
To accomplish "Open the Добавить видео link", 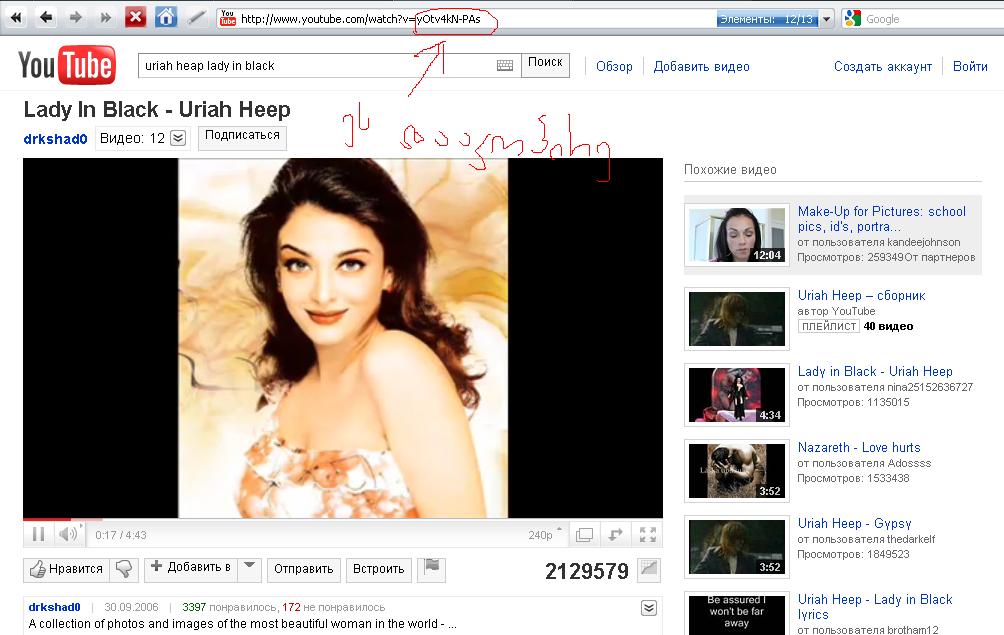I will [x=701, y=67].
